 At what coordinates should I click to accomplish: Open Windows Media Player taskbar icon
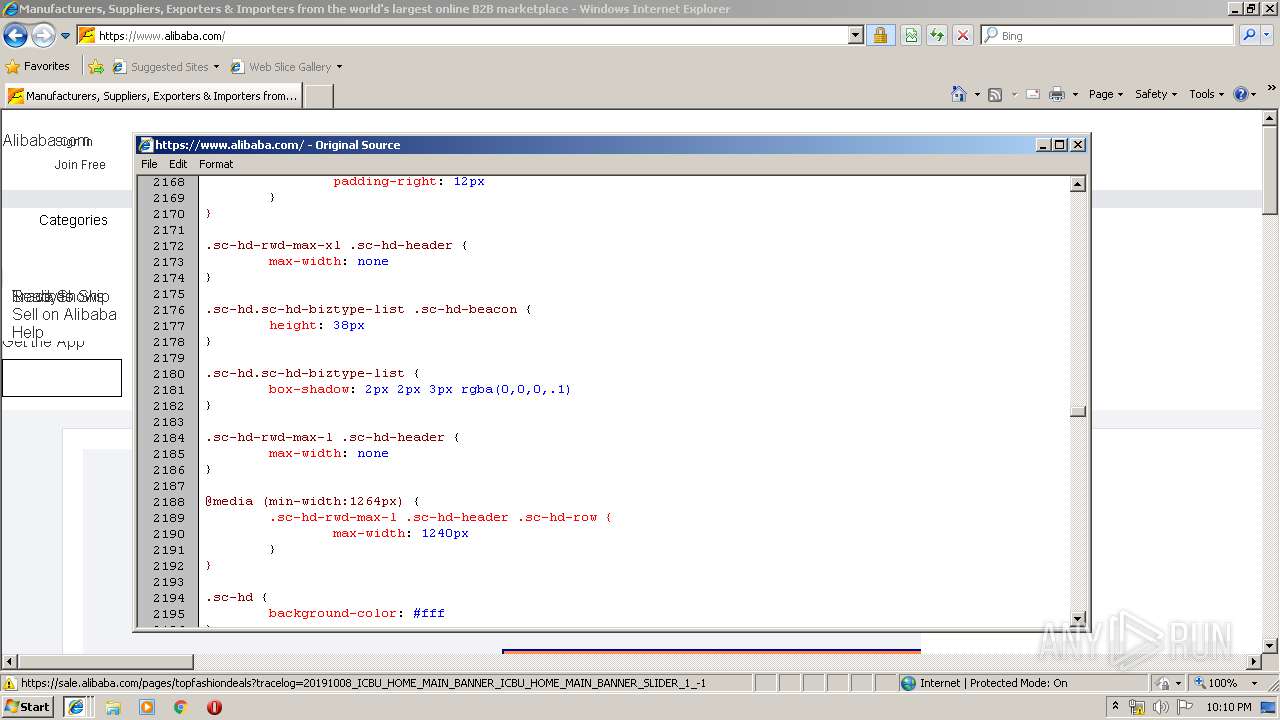147,707
